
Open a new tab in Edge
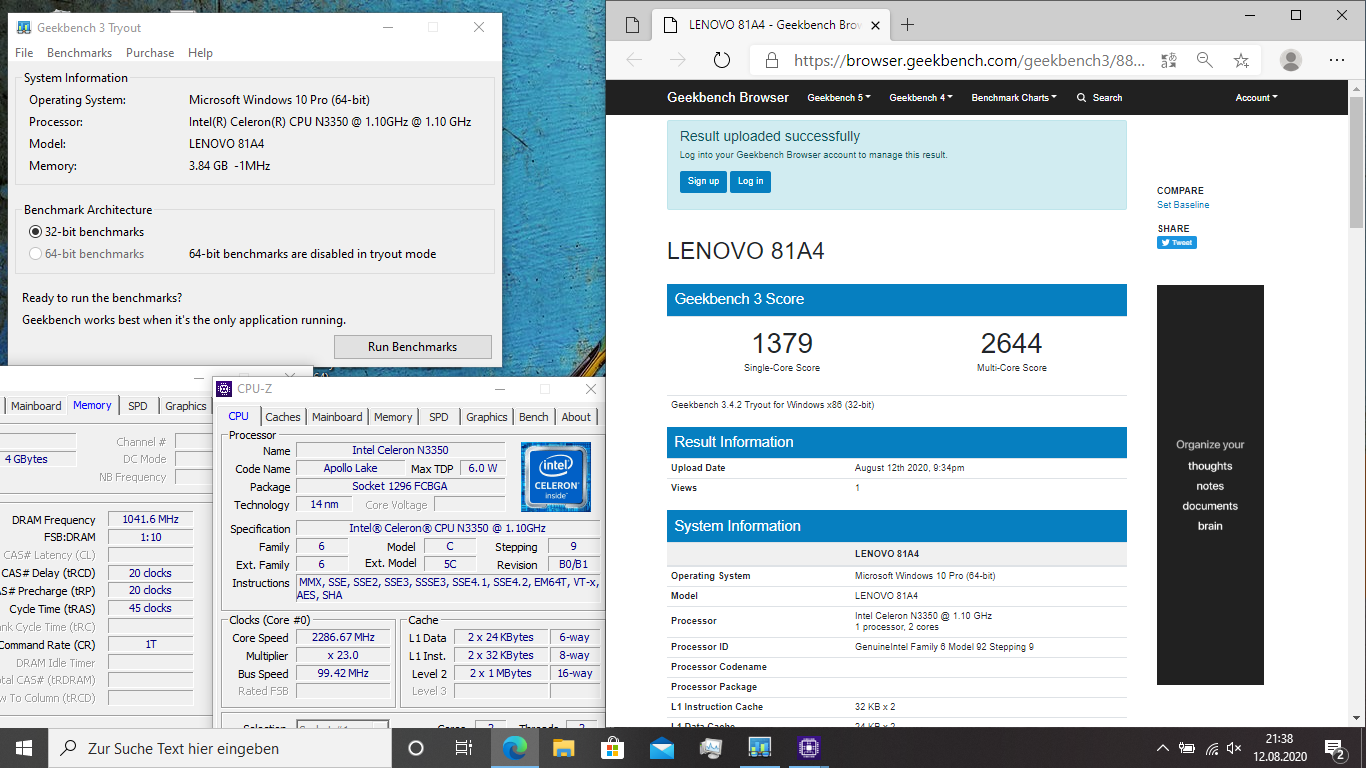tap(907, 25)
